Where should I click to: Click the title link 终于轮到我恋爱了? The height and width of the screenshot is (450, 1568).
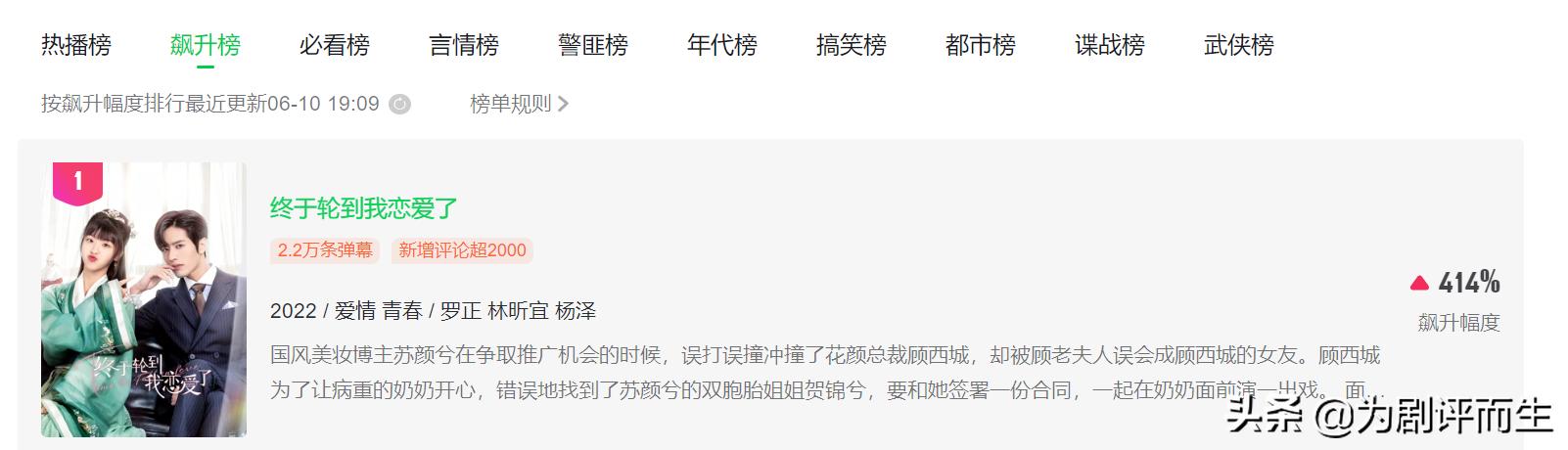(364, 208)
